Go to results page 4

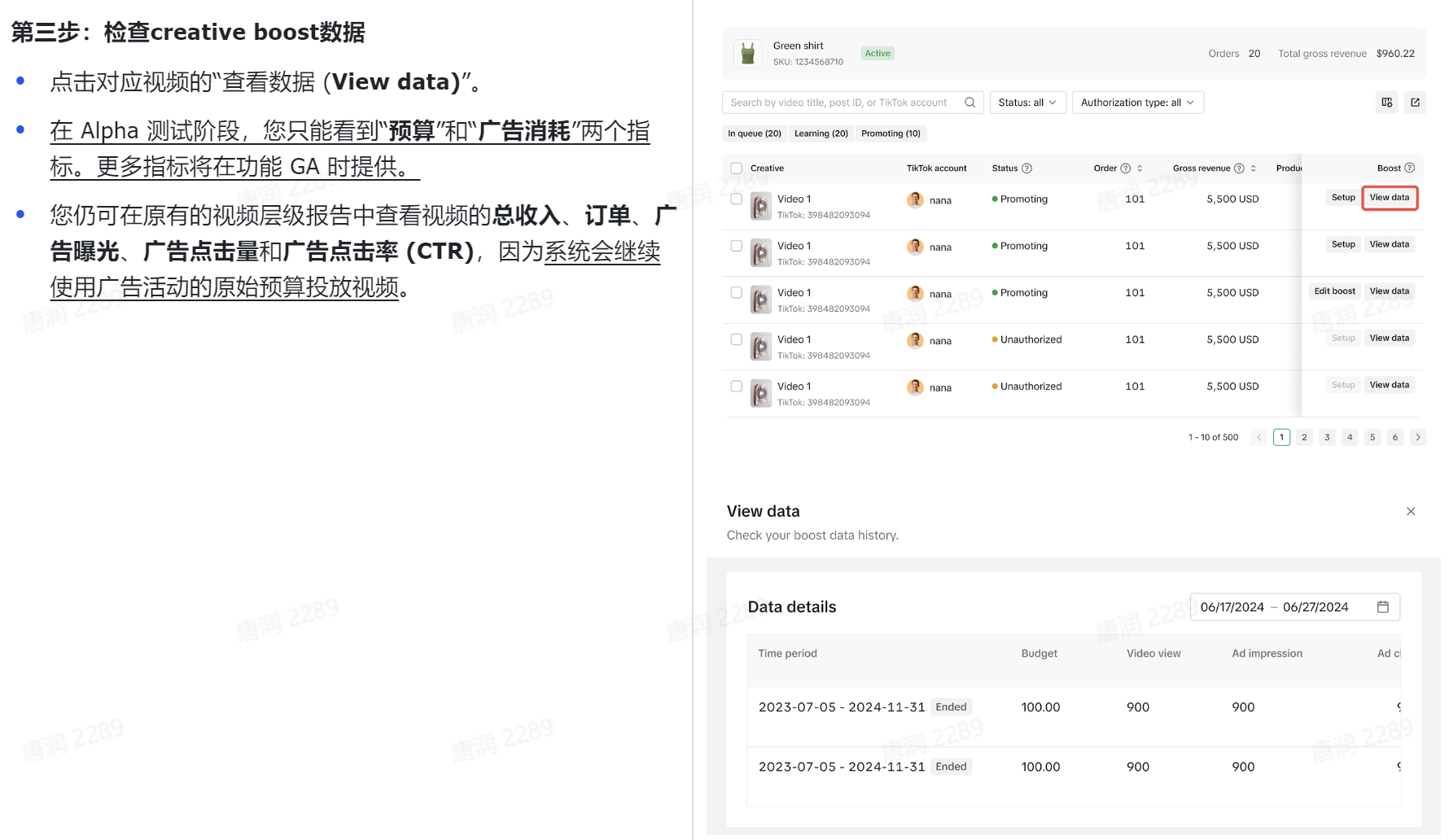tap(1350, 437)
